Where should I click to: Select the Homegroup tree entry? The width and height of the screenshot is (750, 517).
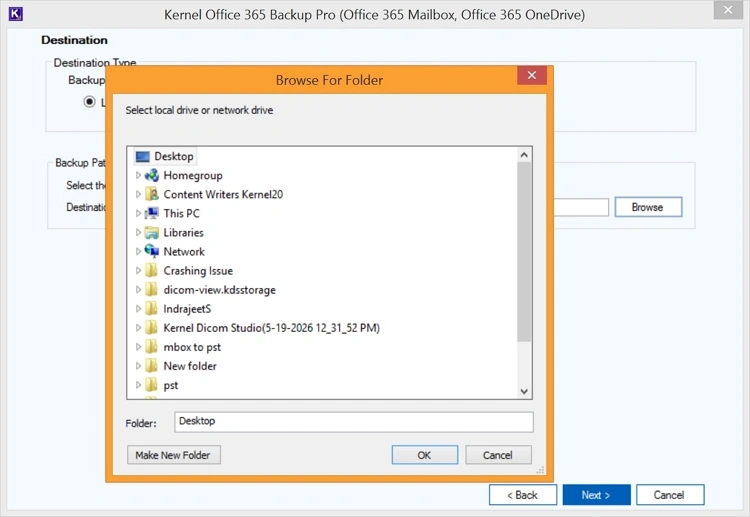(x=193, y=176)
